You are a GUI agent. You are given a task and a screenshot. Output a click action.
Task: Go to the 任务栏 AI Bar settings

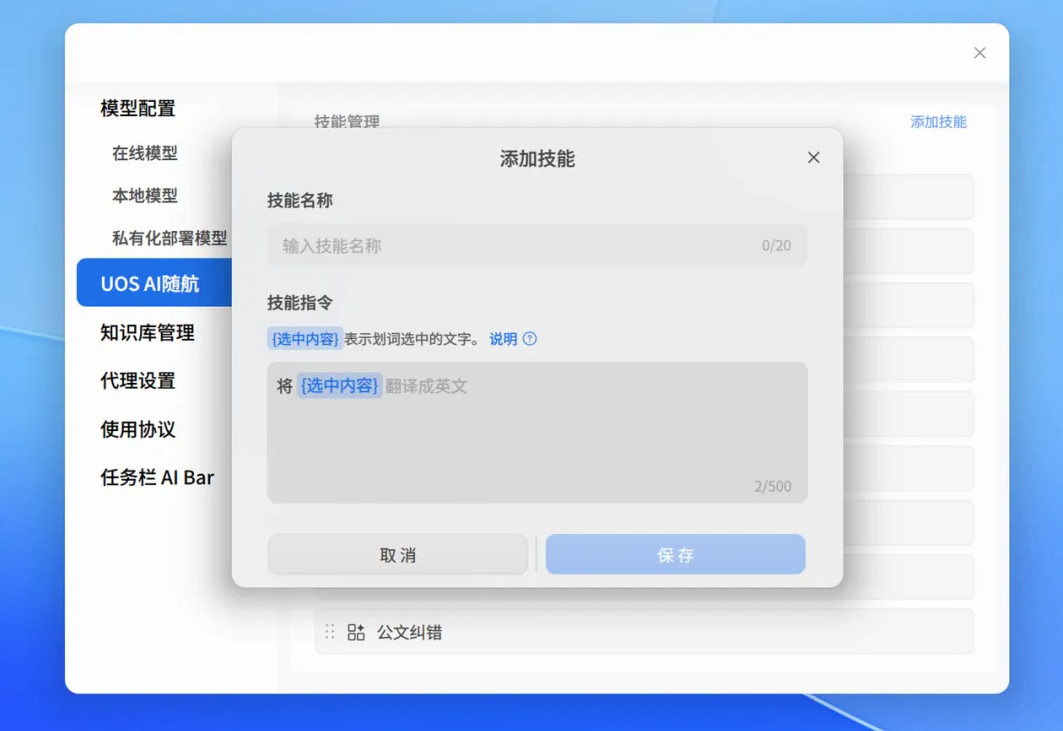pyautogui.click(x=157, y=477)
